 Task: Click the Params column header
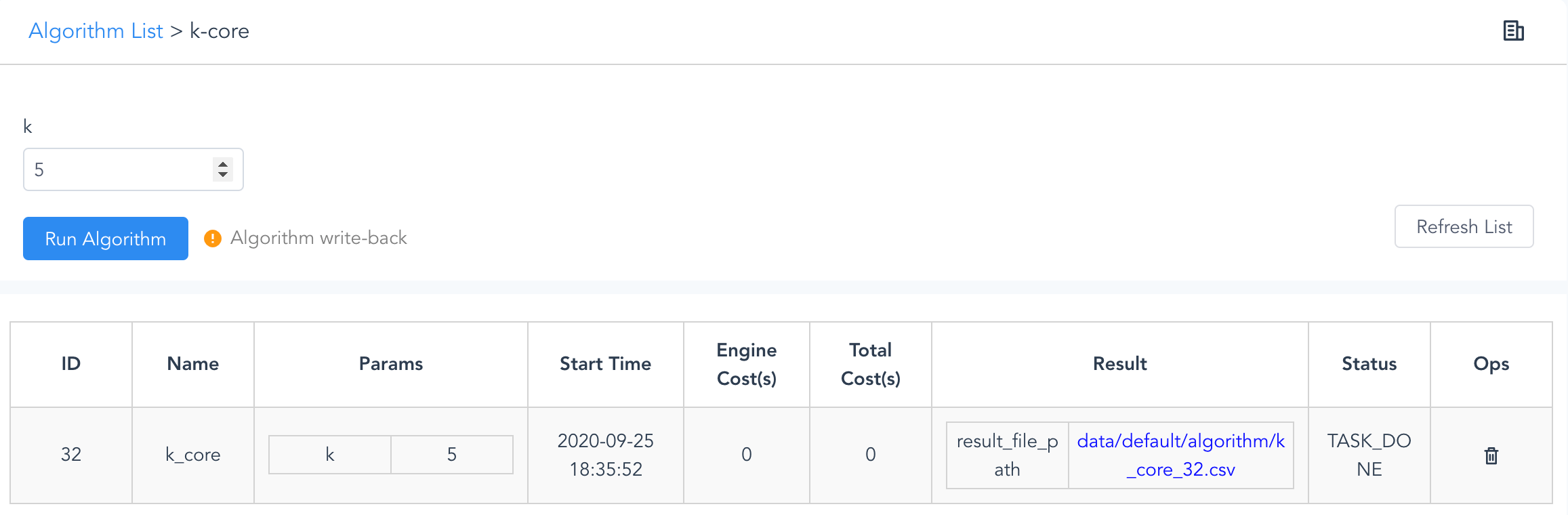391,364
